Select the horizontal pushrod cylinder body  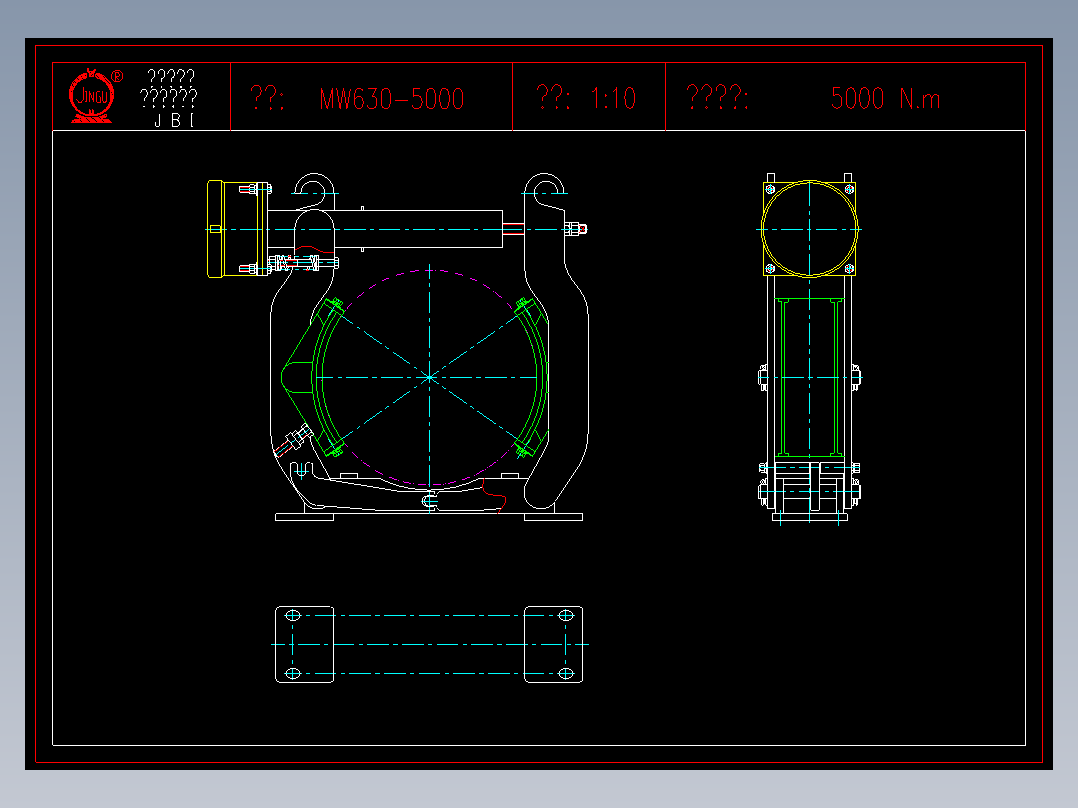click(385, 229)
